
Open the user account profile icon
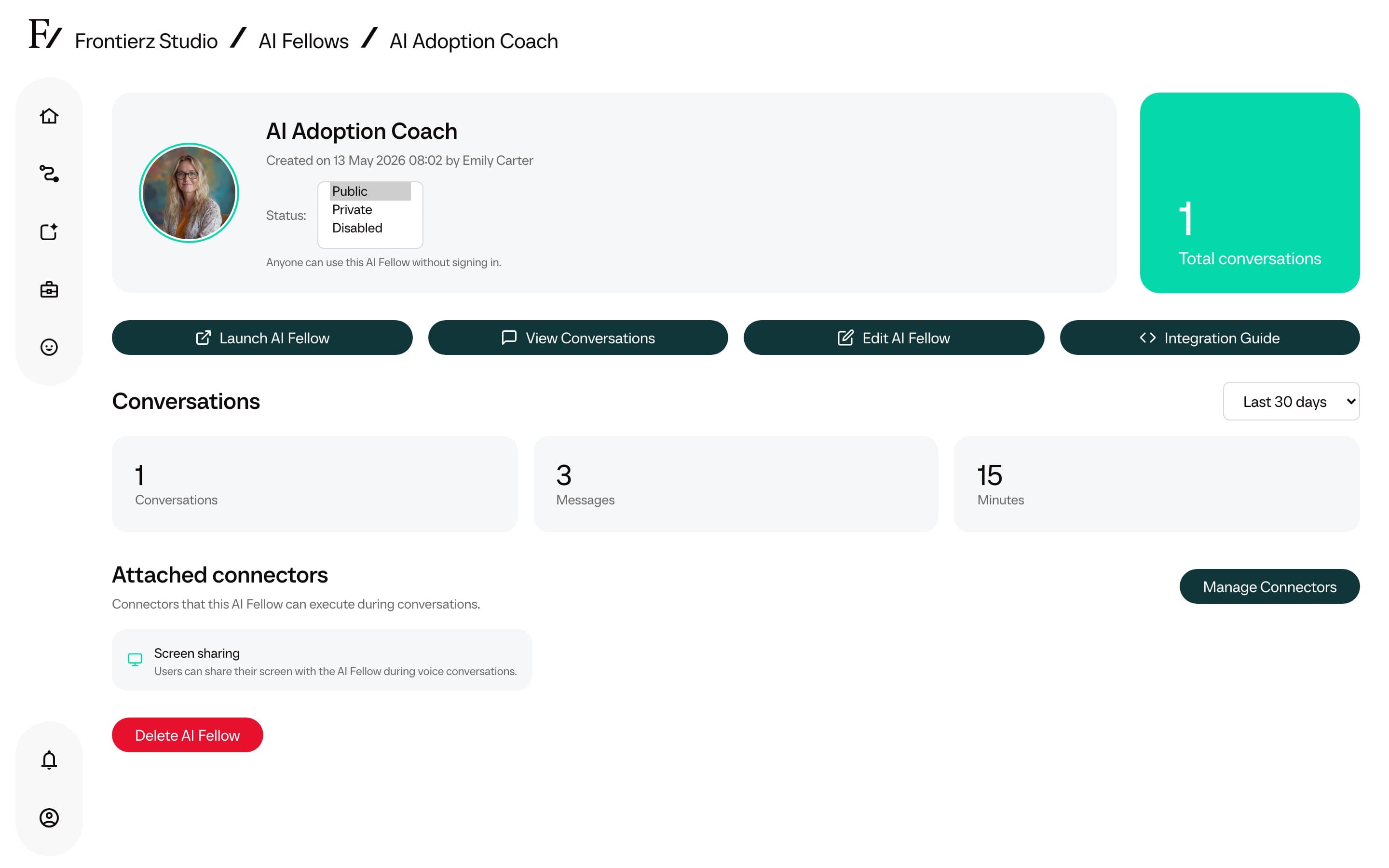point(49,817)
